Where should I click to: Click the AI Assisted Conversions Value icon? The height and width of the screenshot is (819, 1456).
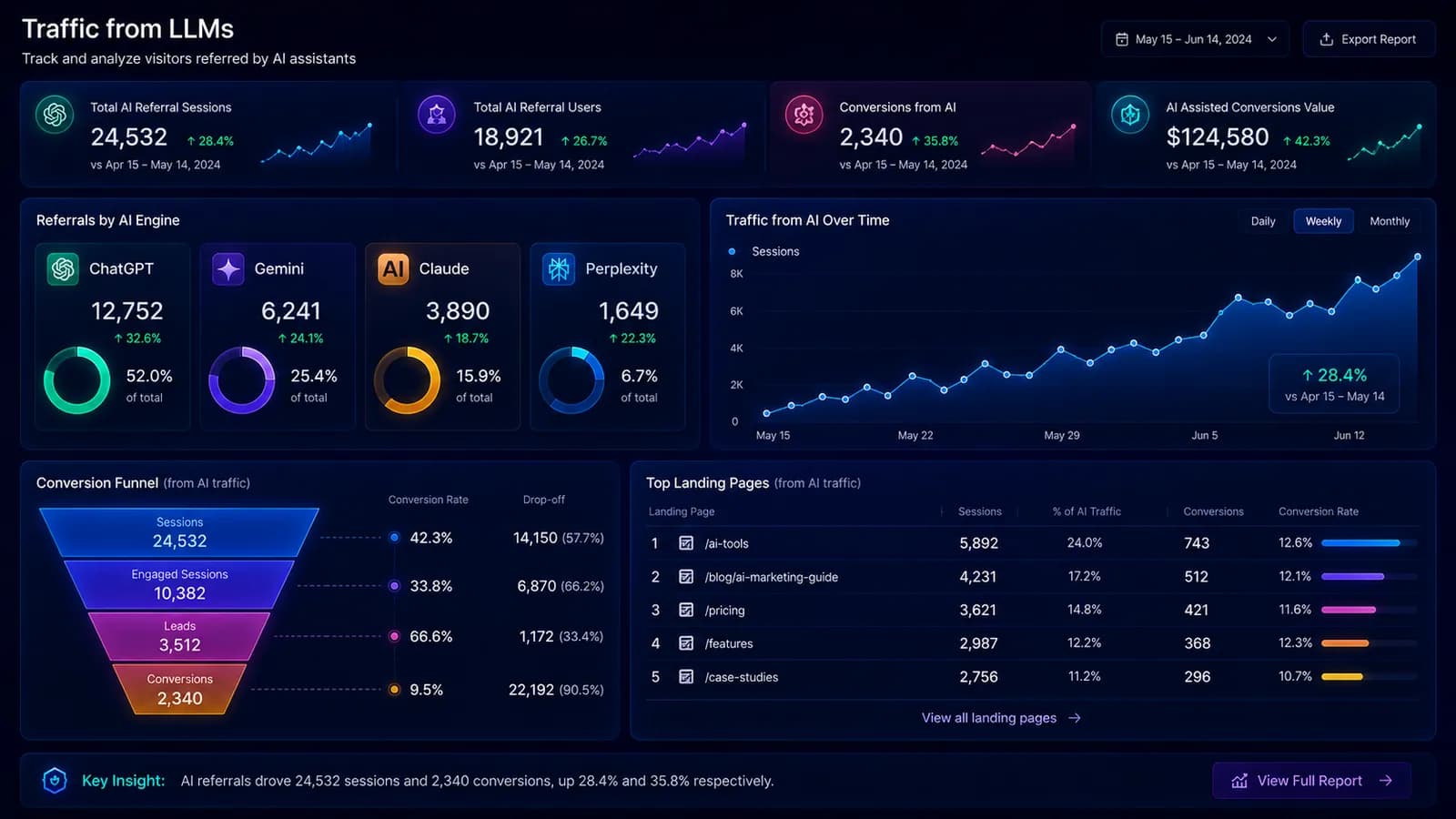click(x=1130, y=115)
